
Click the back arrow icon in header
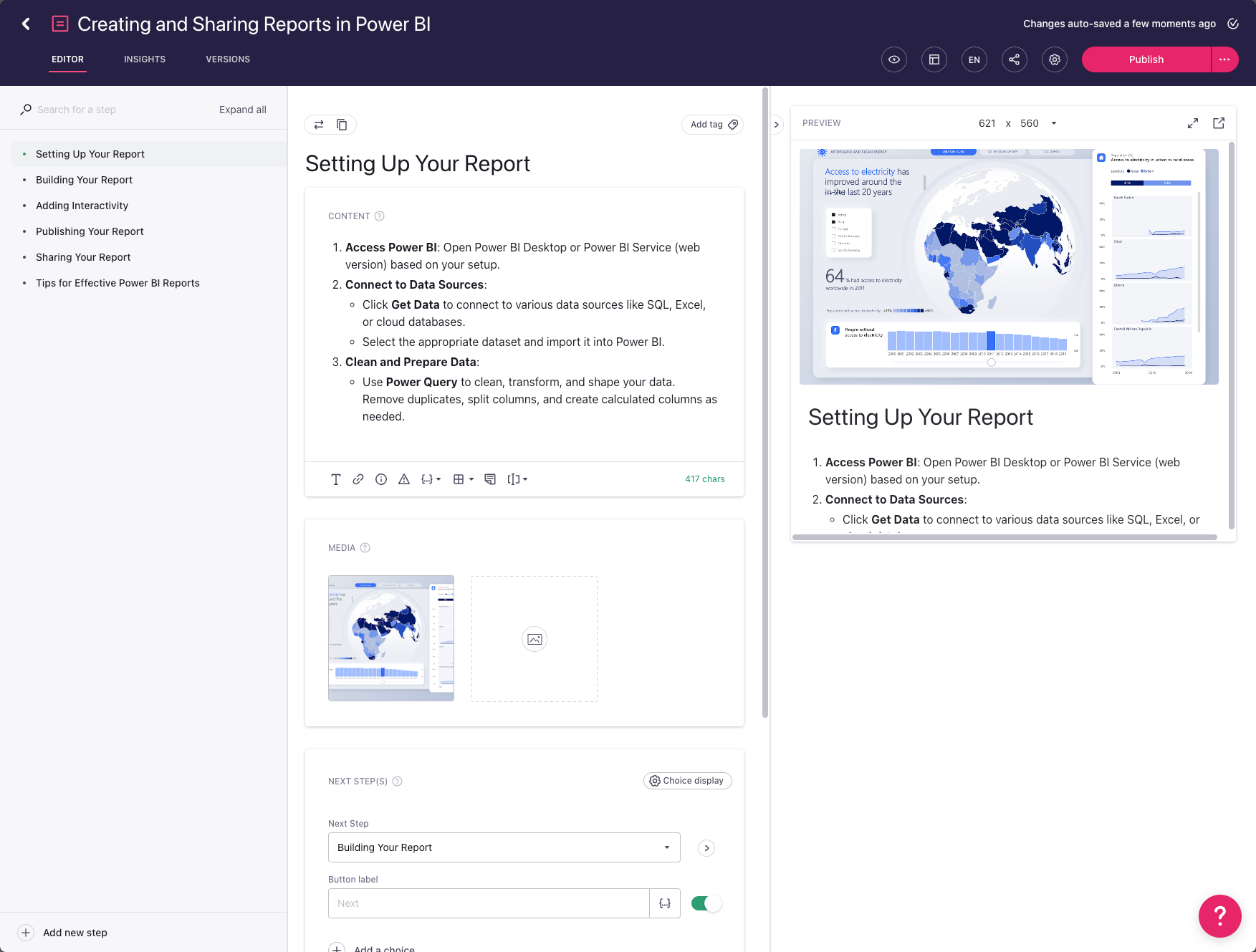pos(26,24)
